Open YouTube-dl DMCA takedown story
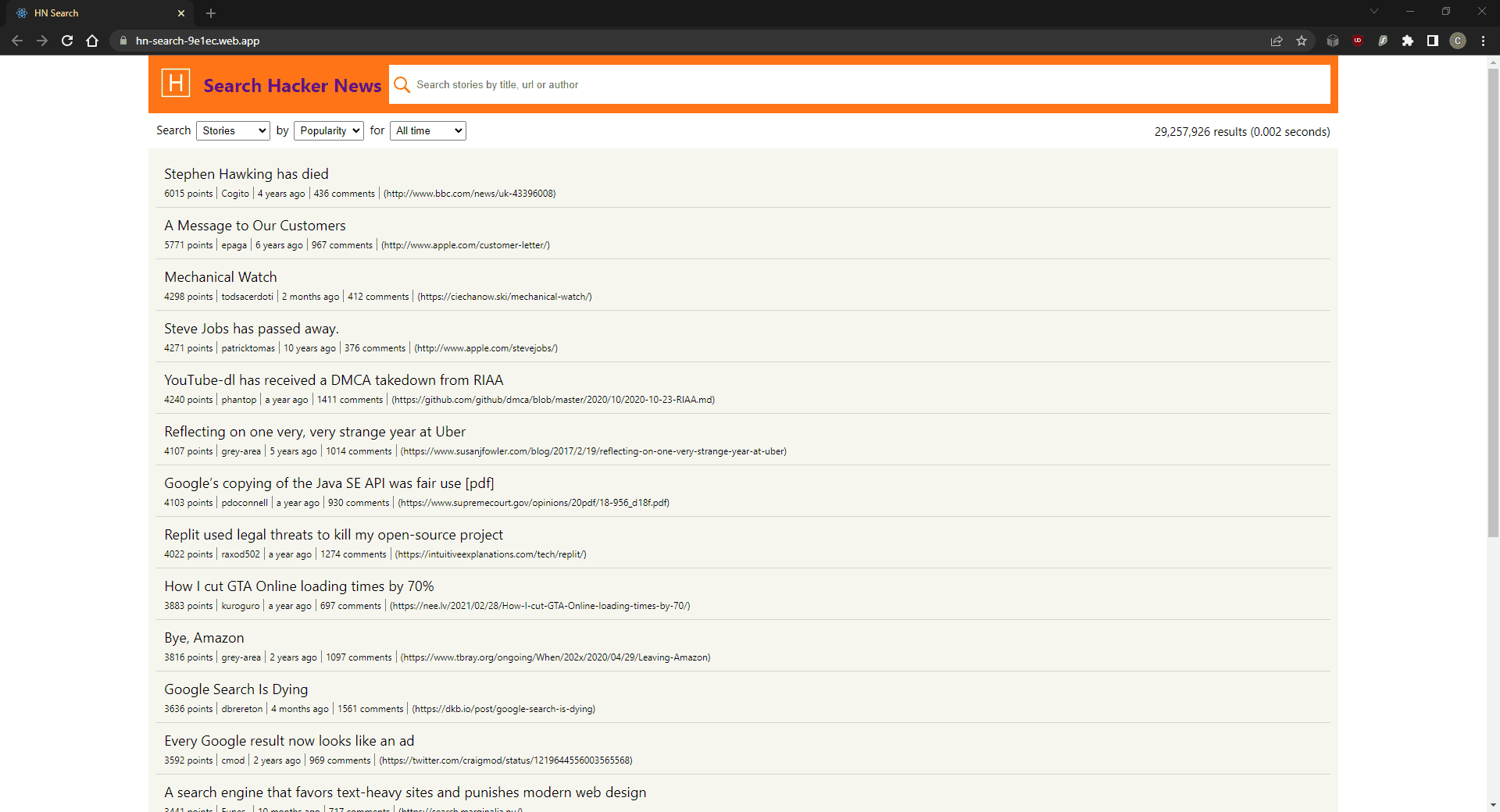1500x812 pixels. (x=334, y=380)
